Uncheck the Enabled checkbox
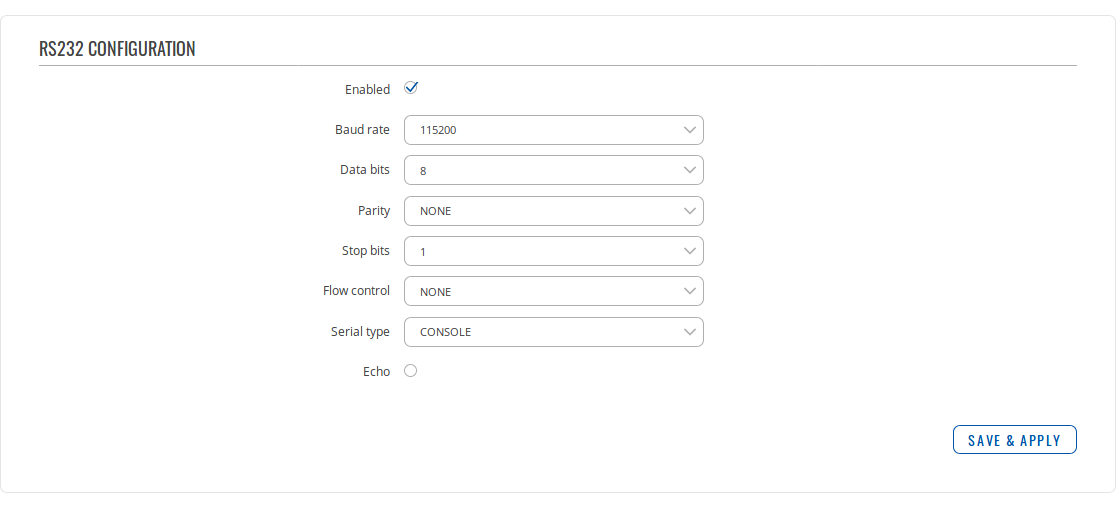The image size is (1116, 508). click(x=411, y=88)
